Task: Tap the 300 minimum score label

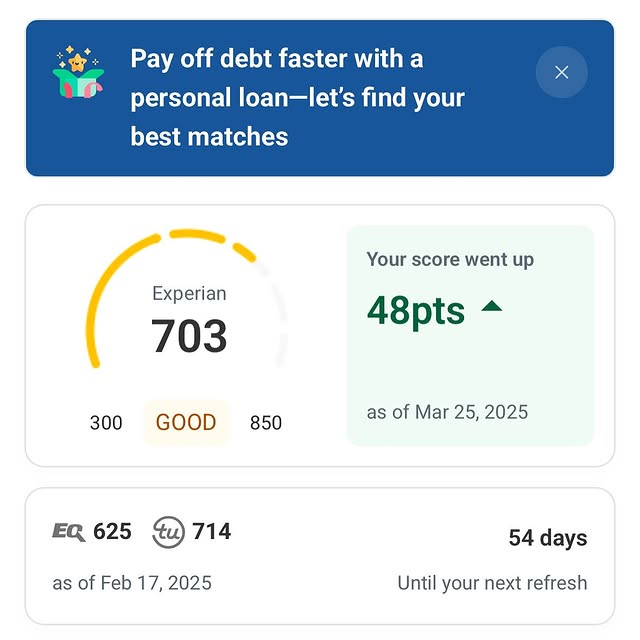Action: coord(106,423)
